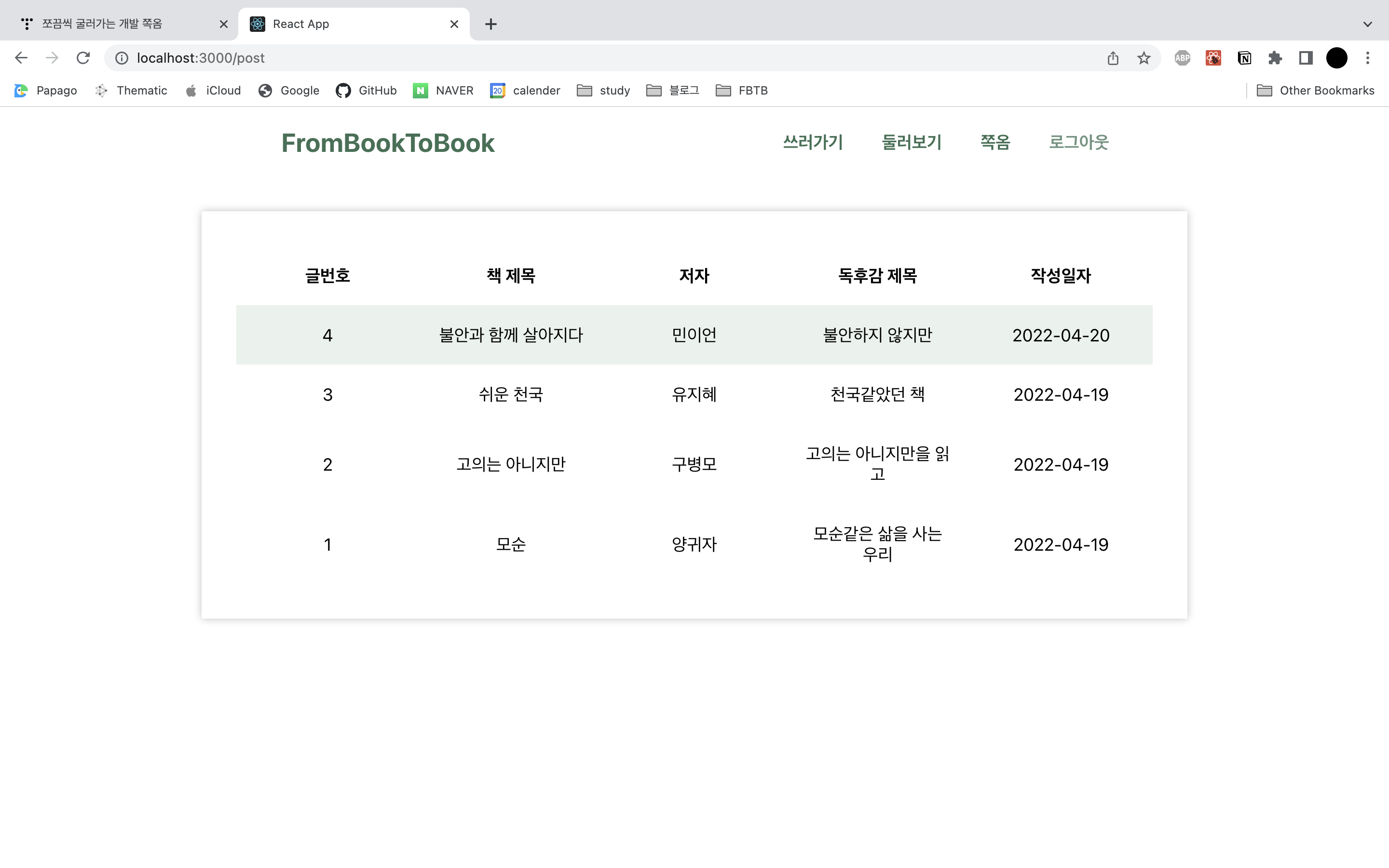The height and width of the screenshot is (868, 1389).
Task: Open the Notion web clipper extension
Action: (1244, 58)
